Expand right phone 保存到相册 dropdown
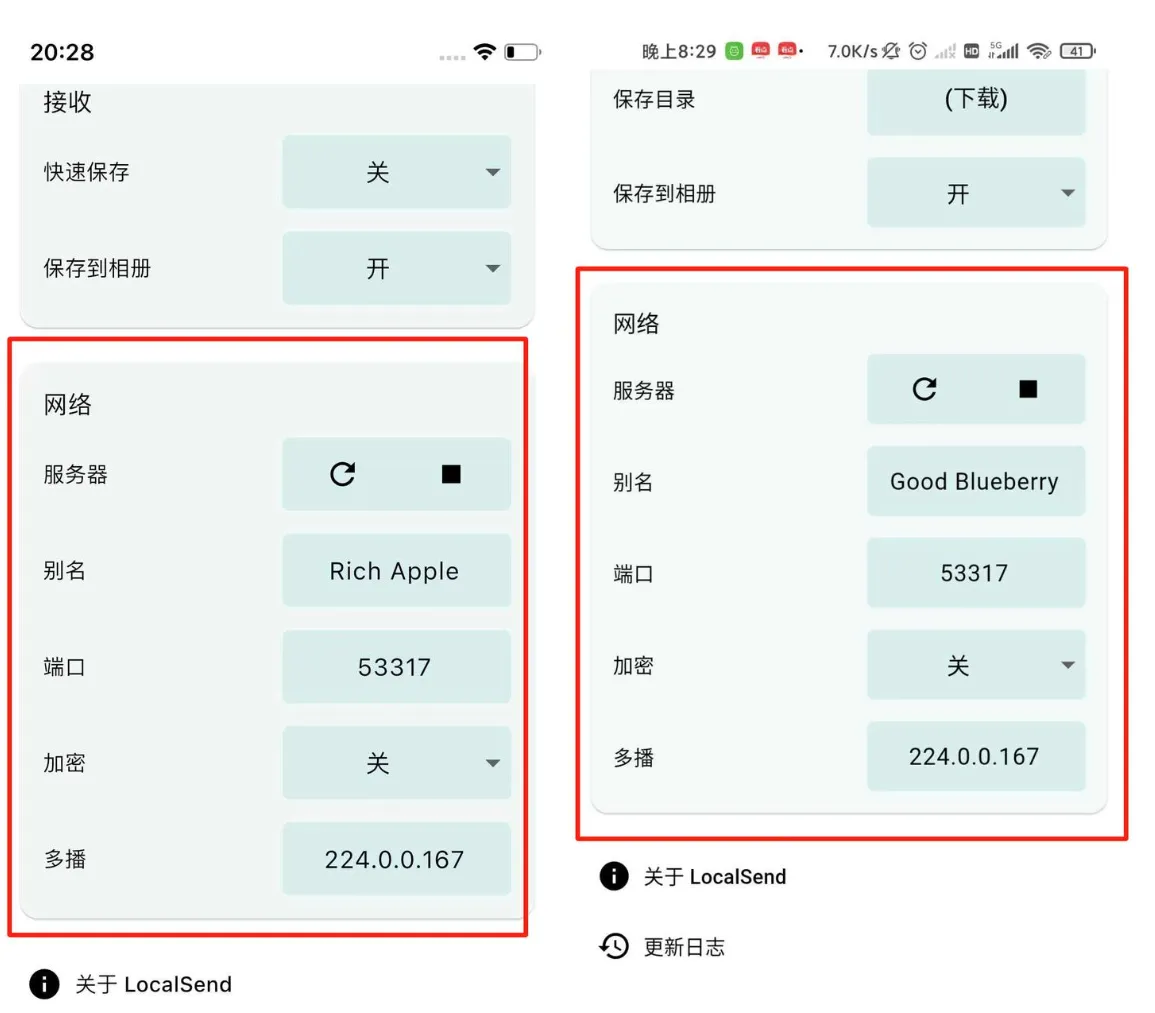 click(x=976, y=193)
